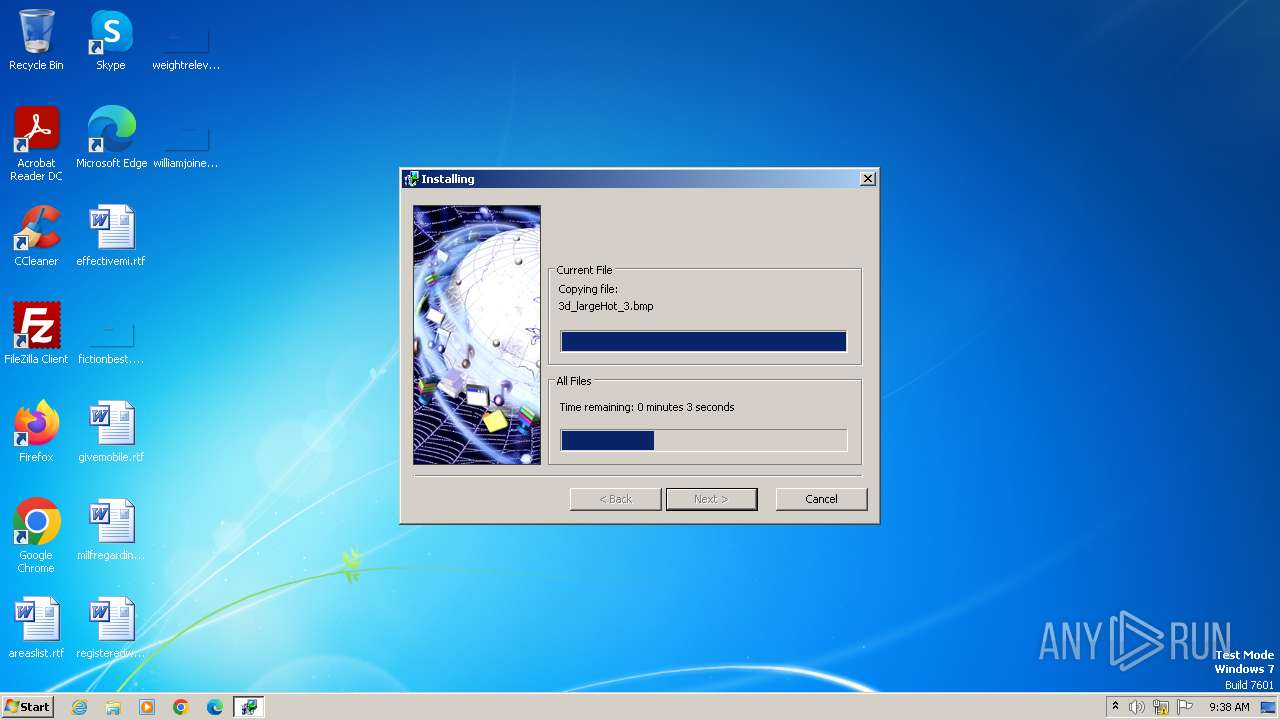Open the network tray icon
Image resolution: width=1280 pixels, height=720 pixels.
(x=1161, y=707)
